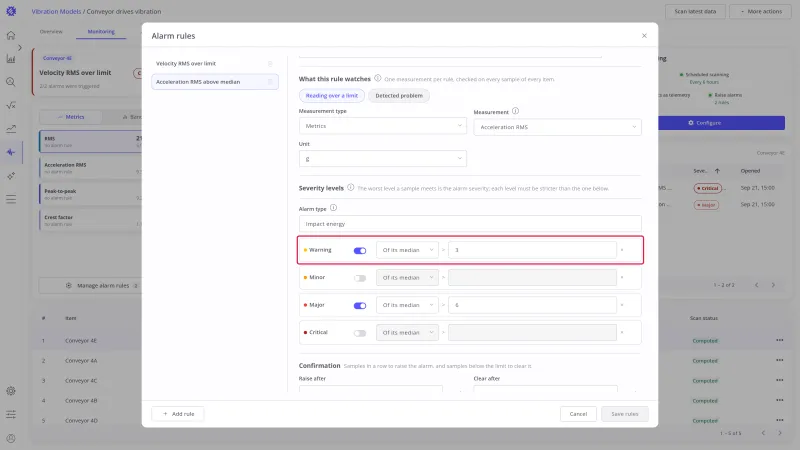Select the 'Acceleration RMS above median' rule in the list

coord(214,82)
